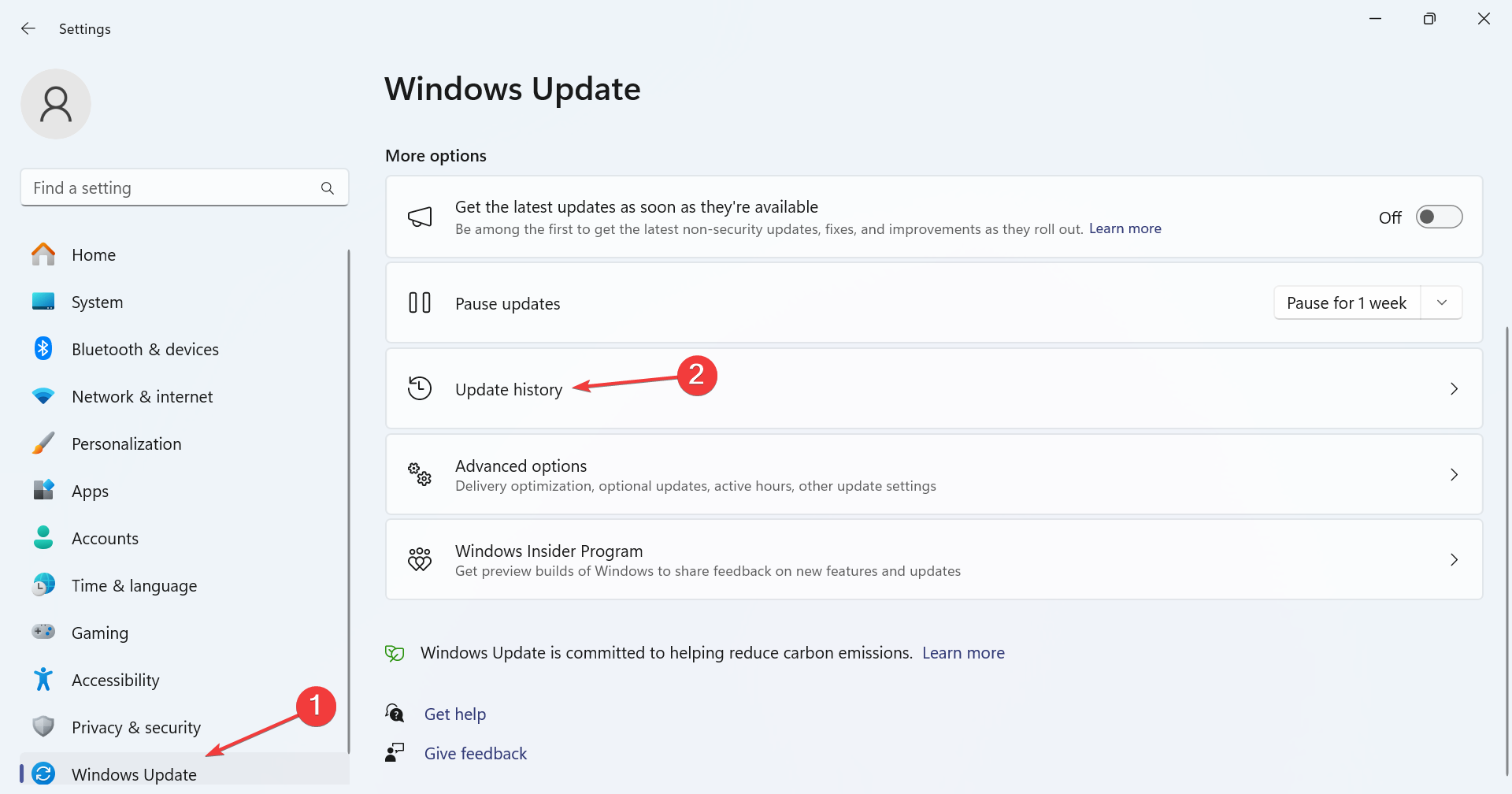Click the main page vertical scrollbar

1506,551
